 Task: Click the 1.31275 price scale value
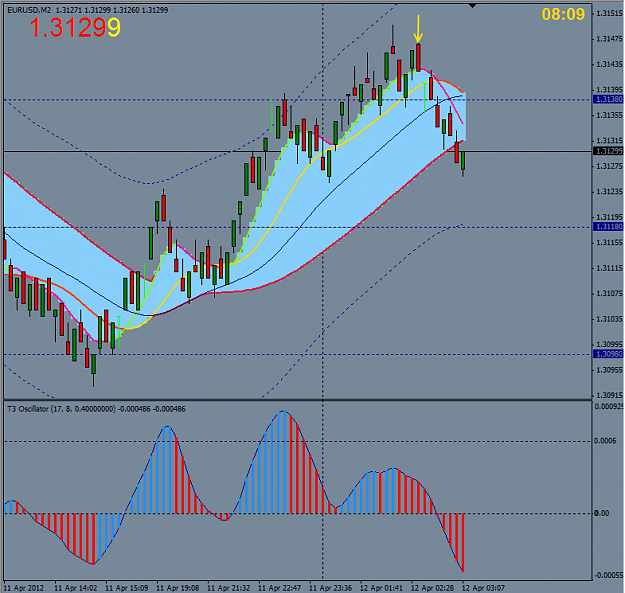[x=609, y=166]
